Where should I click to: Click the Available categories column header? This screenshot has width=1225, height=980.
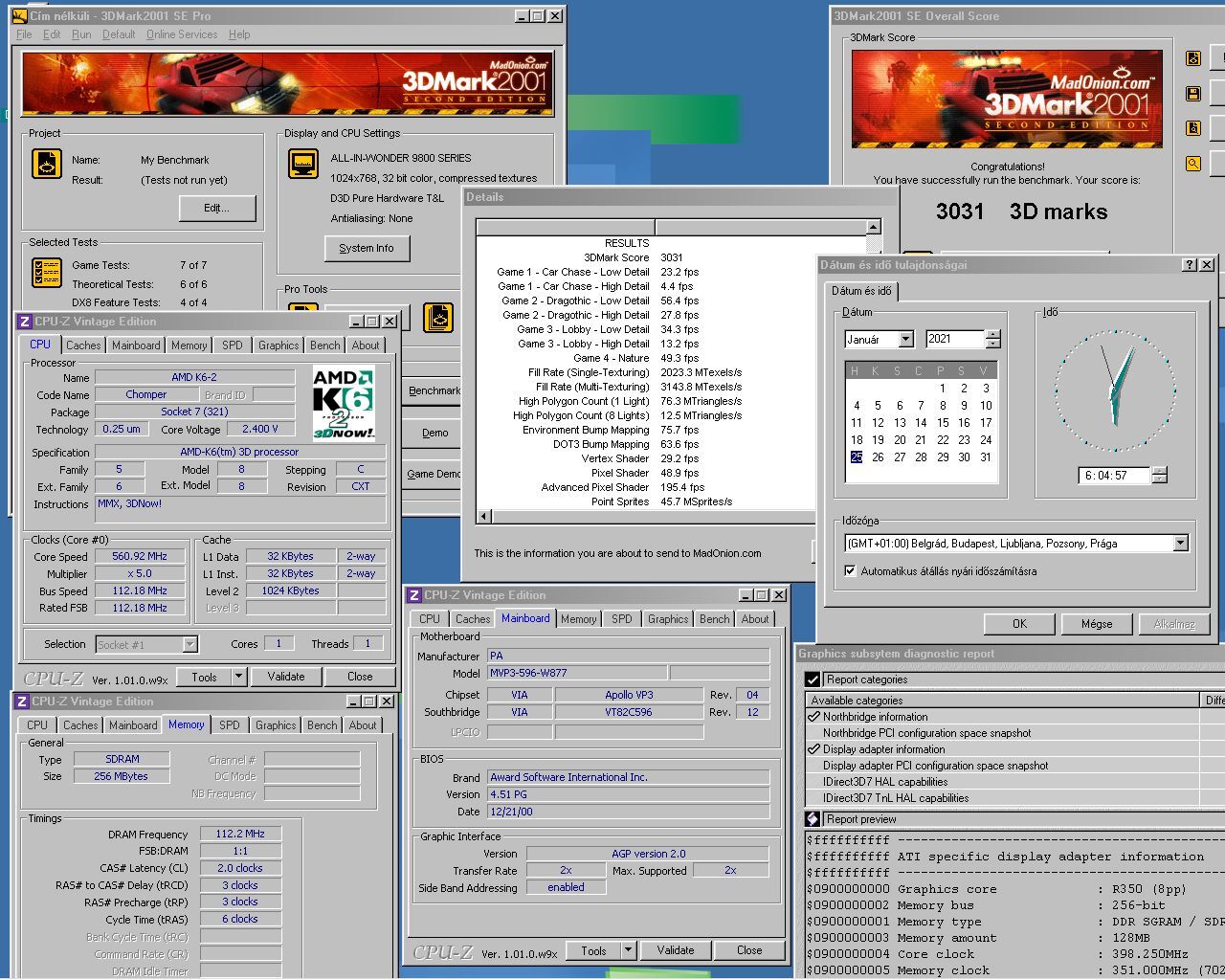pos(1002,701)
